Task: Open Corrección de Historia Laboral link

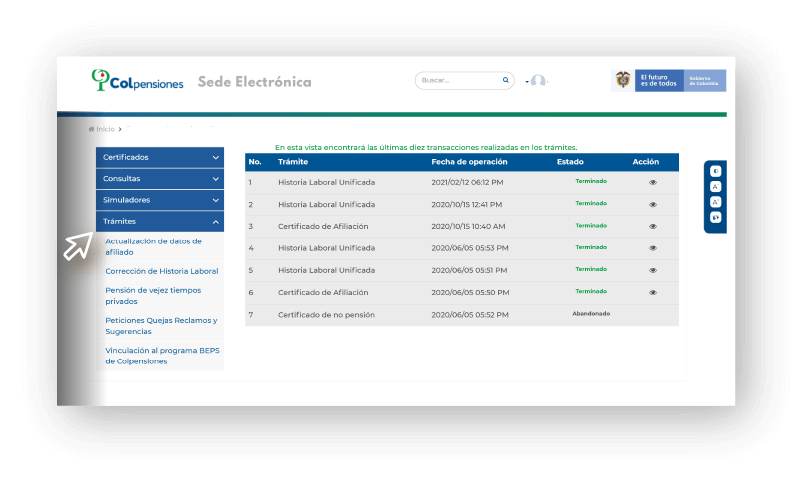Action: [161, 271]
